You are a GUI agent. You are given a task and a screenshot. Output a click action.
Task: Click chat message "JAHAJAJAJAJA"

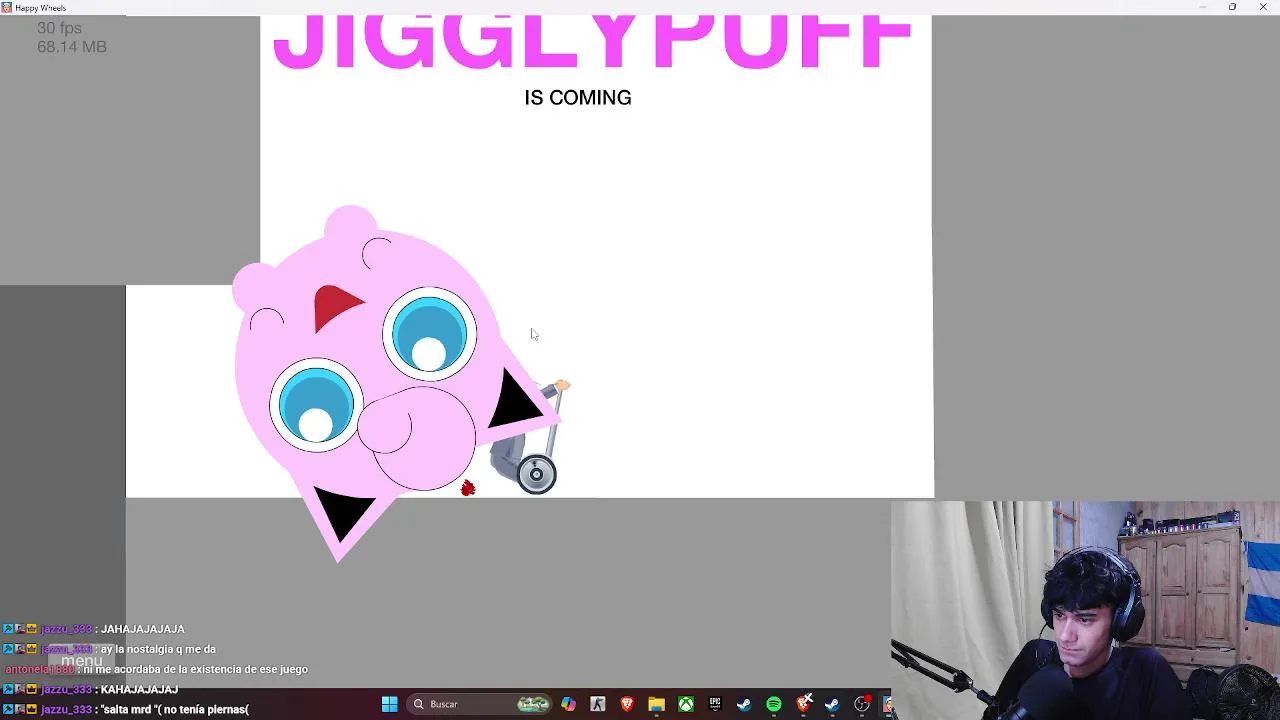143,629
